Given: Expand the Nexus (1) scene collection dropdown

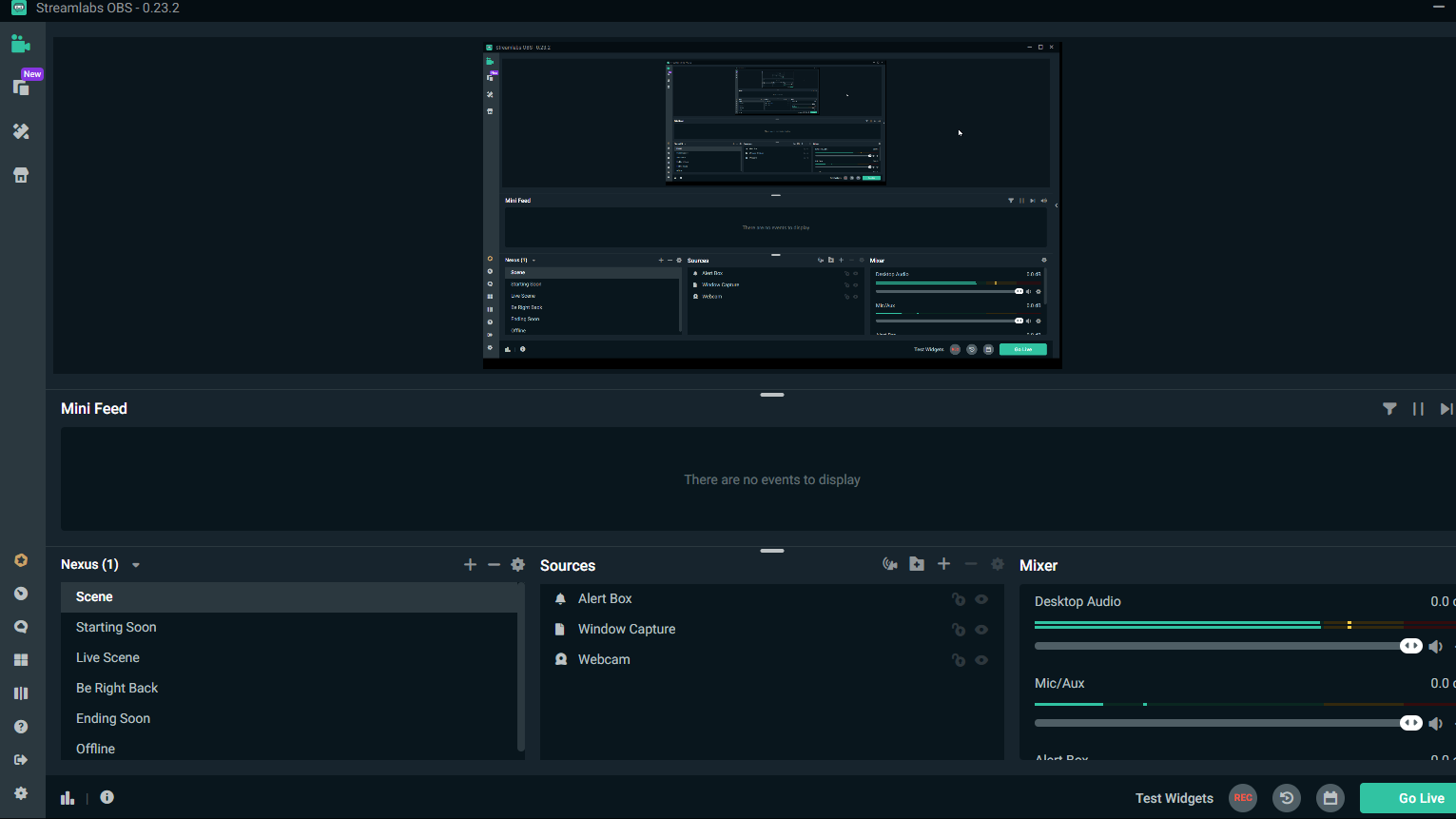Looking at the screenshot, I should coord(136,565).
